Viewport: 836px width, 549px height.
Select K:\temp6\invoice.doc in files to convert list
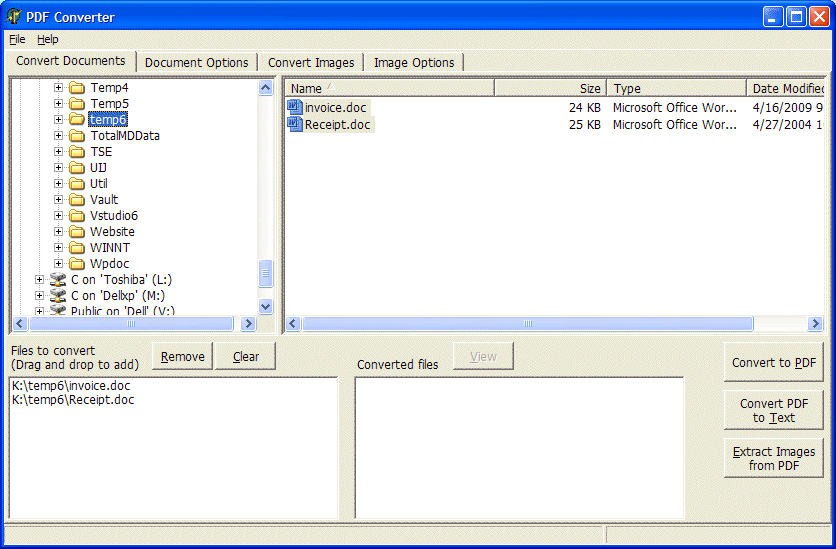pos(71,386)
